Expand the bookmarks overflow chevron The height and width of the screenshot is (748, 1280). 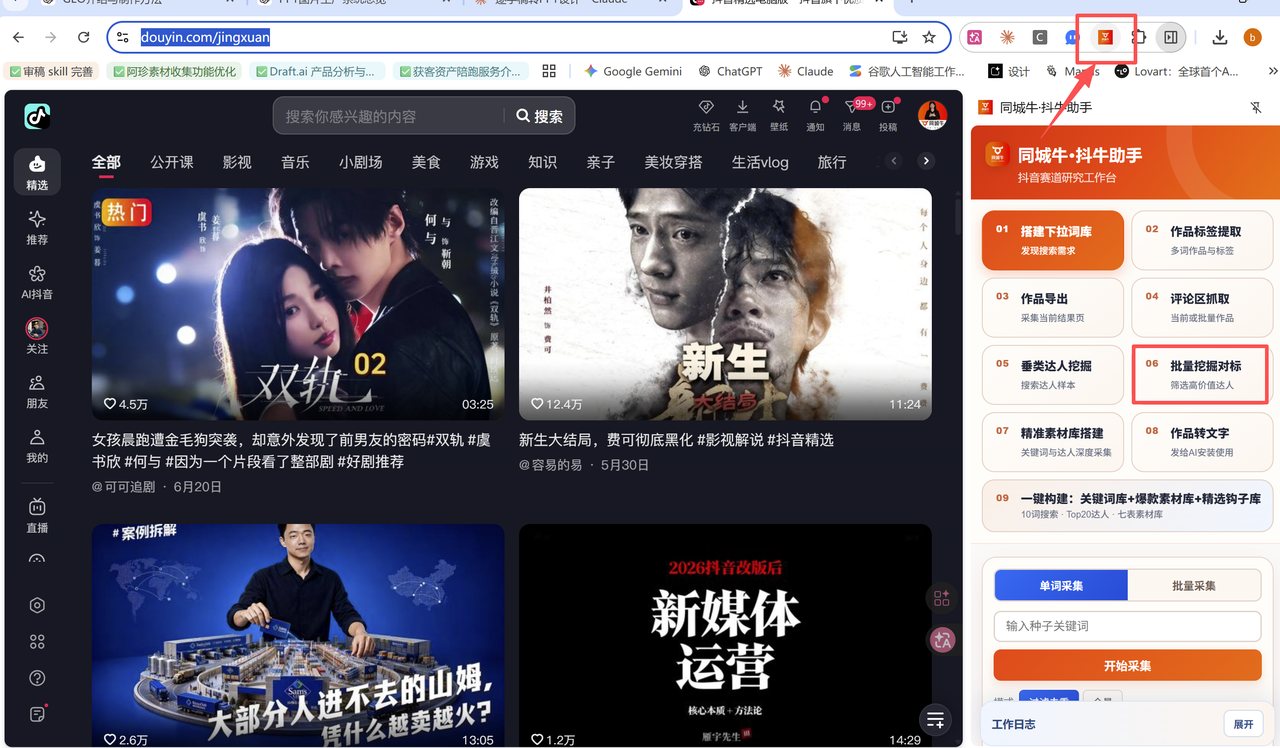1272,71
